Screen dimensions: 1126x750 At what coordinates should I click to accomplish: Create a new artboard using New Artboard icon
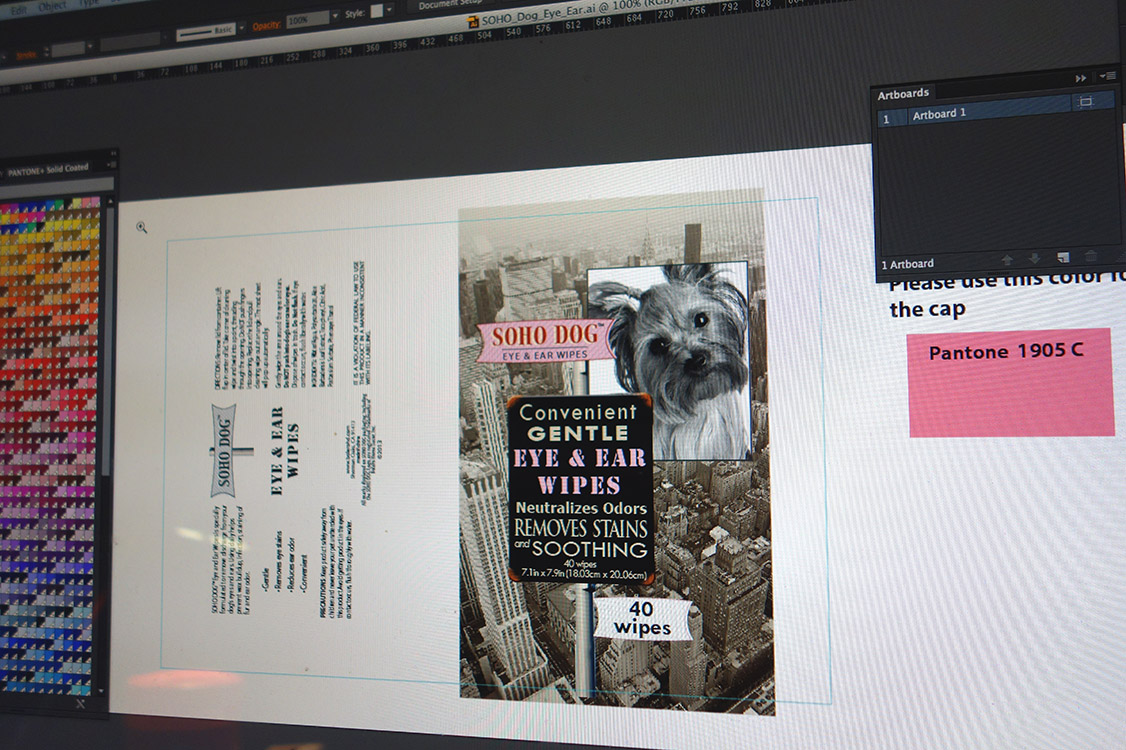pyautogui.click(x=1063, y=257)
